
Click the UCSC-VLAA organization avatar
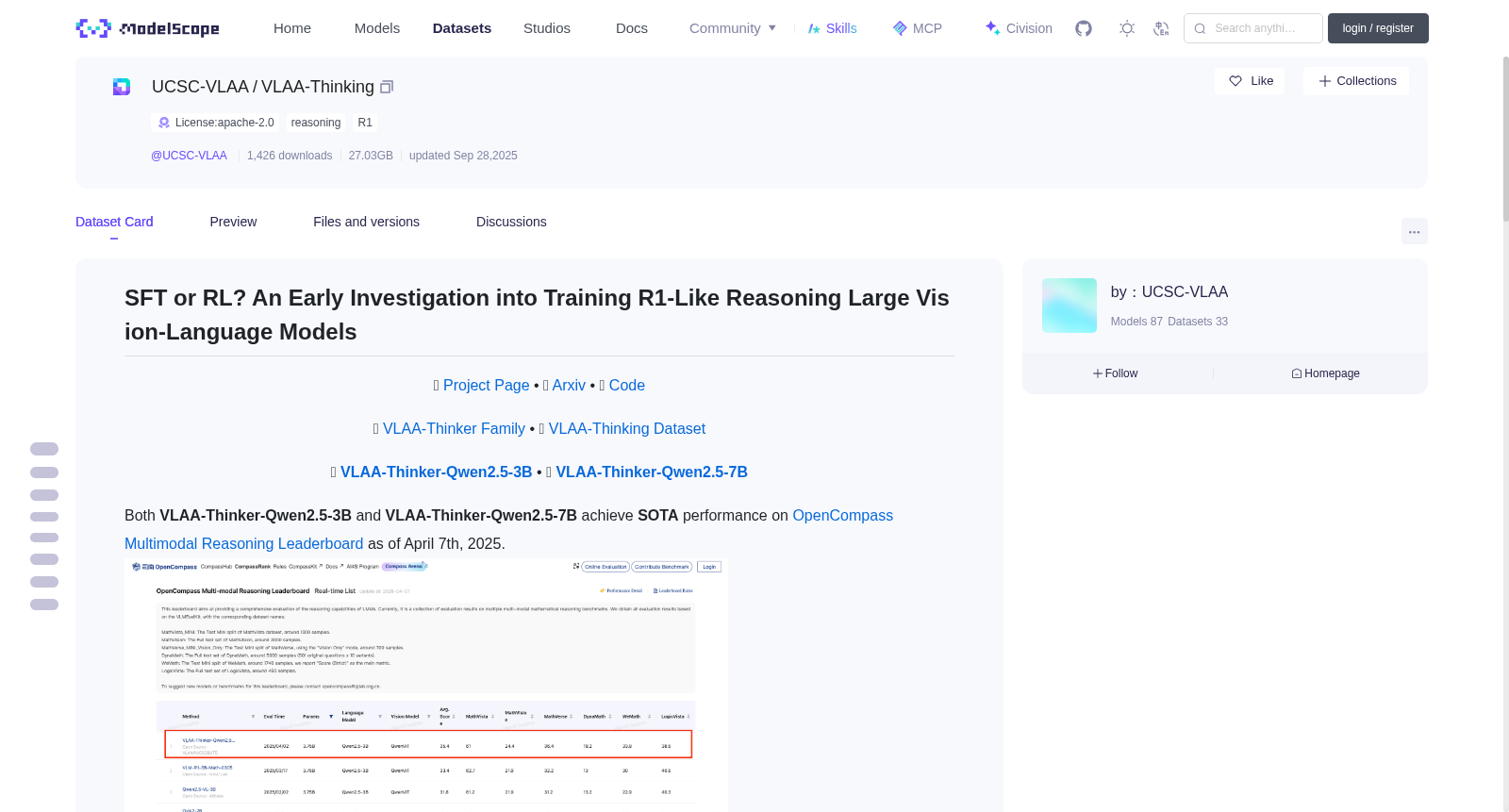tap(1070, 306)
